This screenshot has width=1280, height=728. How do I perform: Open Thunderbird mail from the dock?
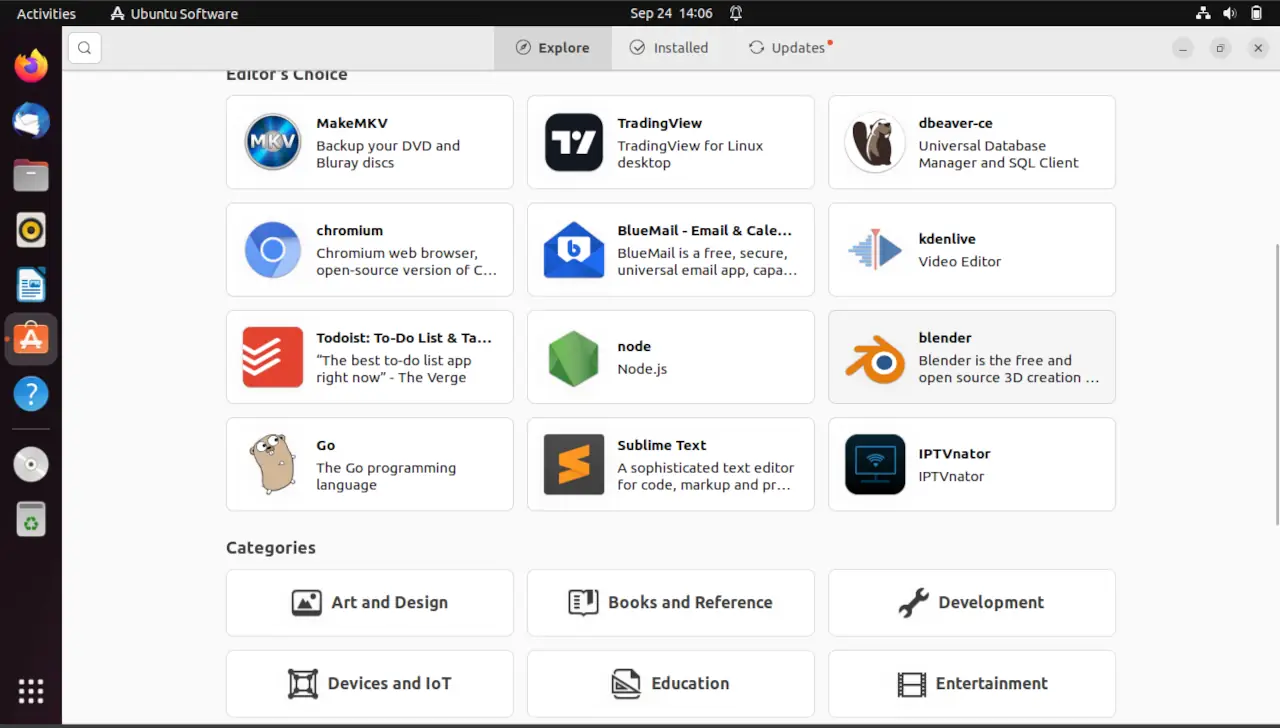click(31, 121)
